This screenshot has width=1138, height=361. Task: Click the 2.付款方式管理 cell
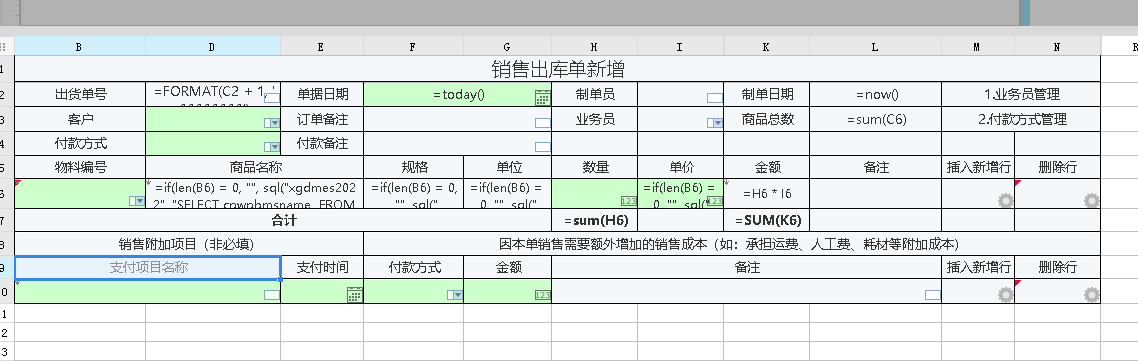[x=1021, y=120]
